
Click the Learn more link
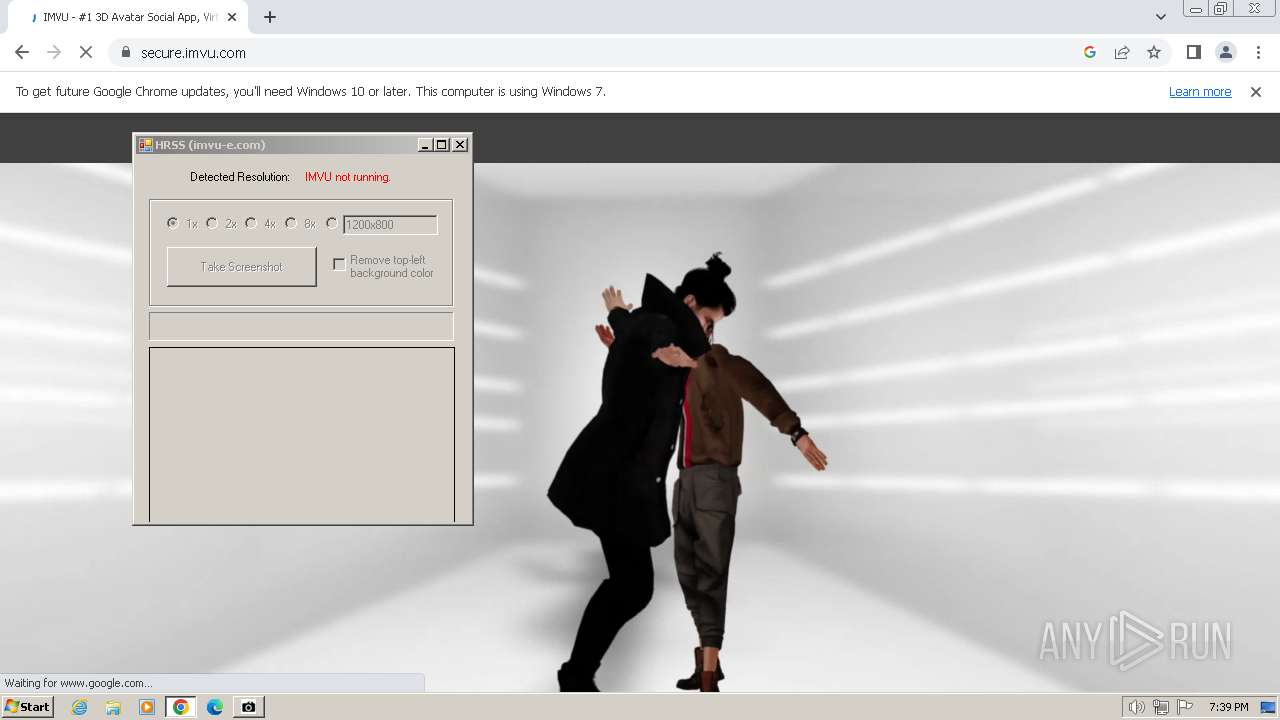(x=1200, y=91)
